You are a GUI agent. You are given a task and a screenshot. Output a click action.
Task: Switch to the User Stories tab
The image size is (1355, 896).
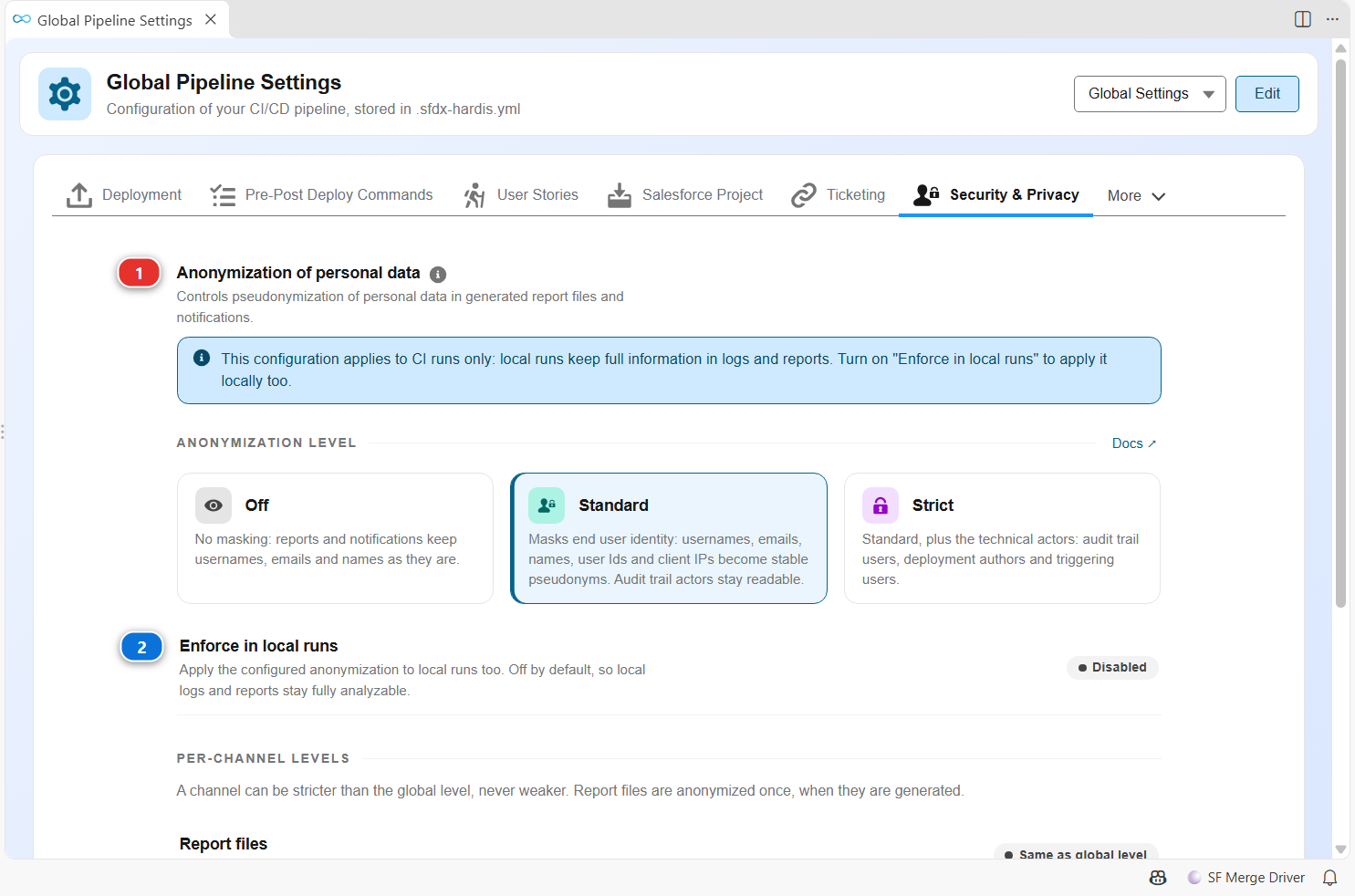(x=521, y=195)
